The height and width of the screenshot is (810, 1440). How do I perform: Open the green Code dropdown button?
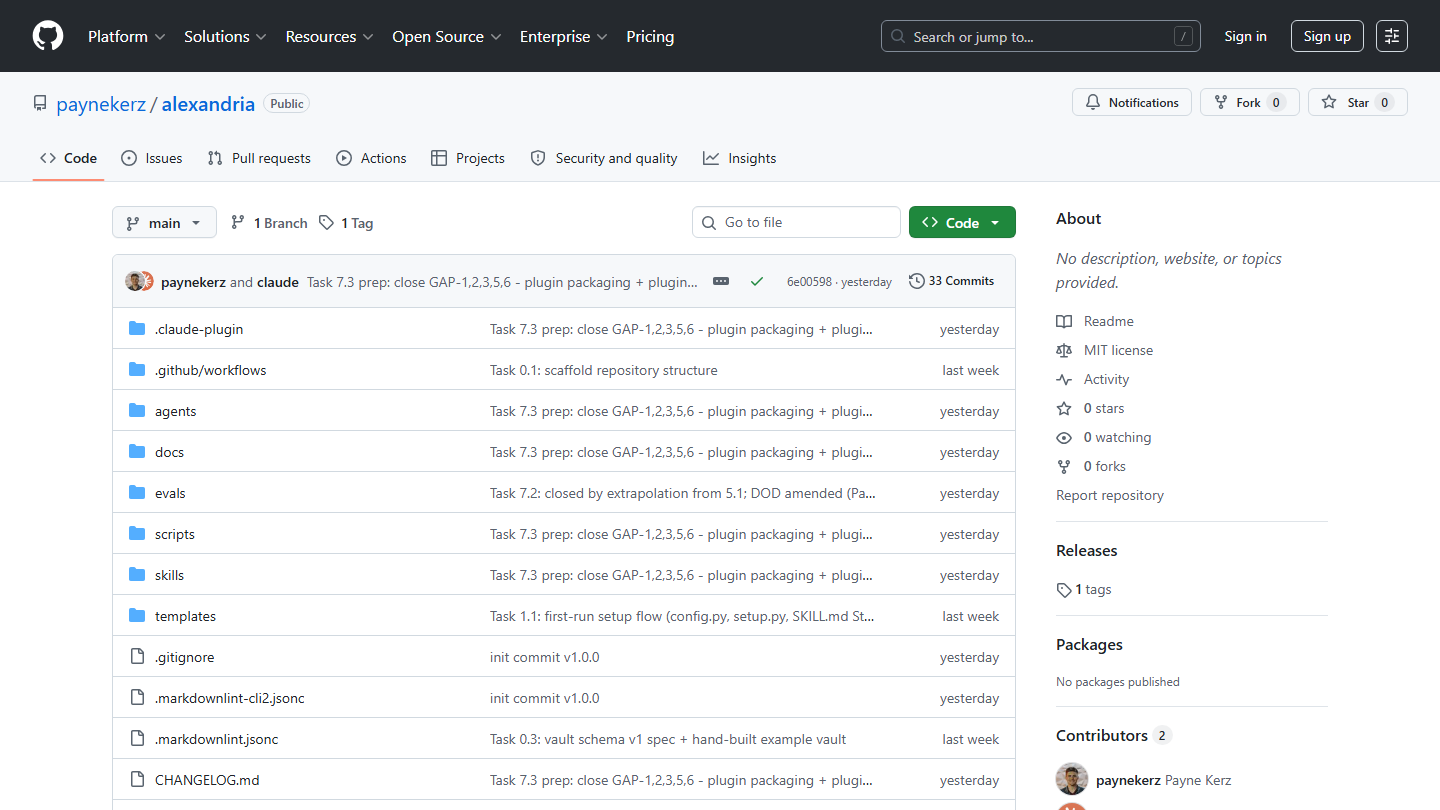point(962,222)
